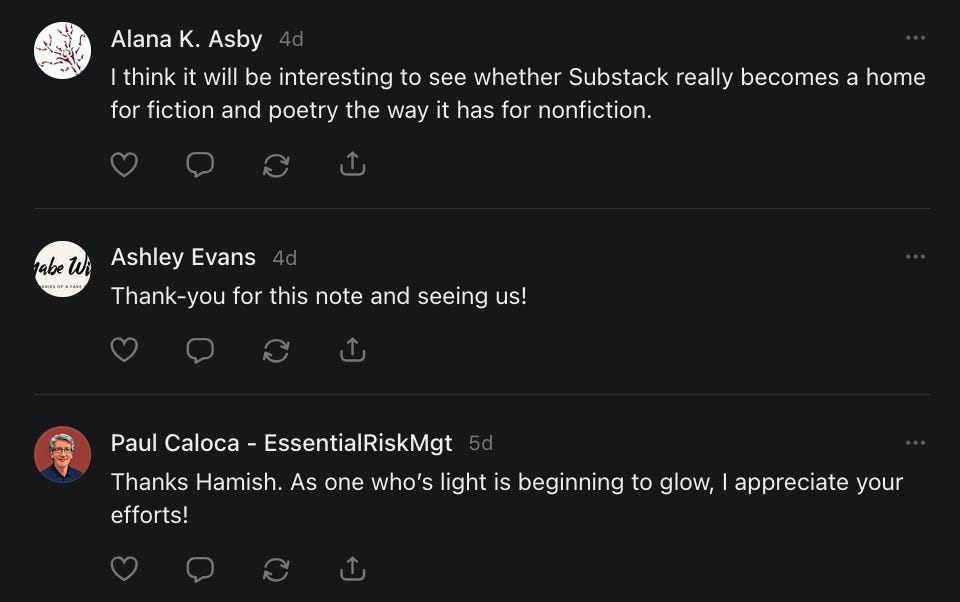The height and width of the screenshot is (602, 960).
Task: Reply to Alana K. Asby's comment
Action: point(200,164)
